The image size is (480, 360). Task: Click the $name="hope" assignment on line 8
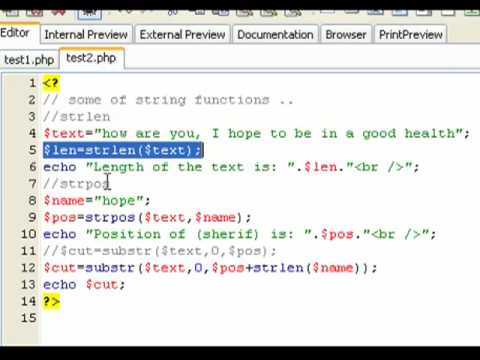tap(97, 201)
